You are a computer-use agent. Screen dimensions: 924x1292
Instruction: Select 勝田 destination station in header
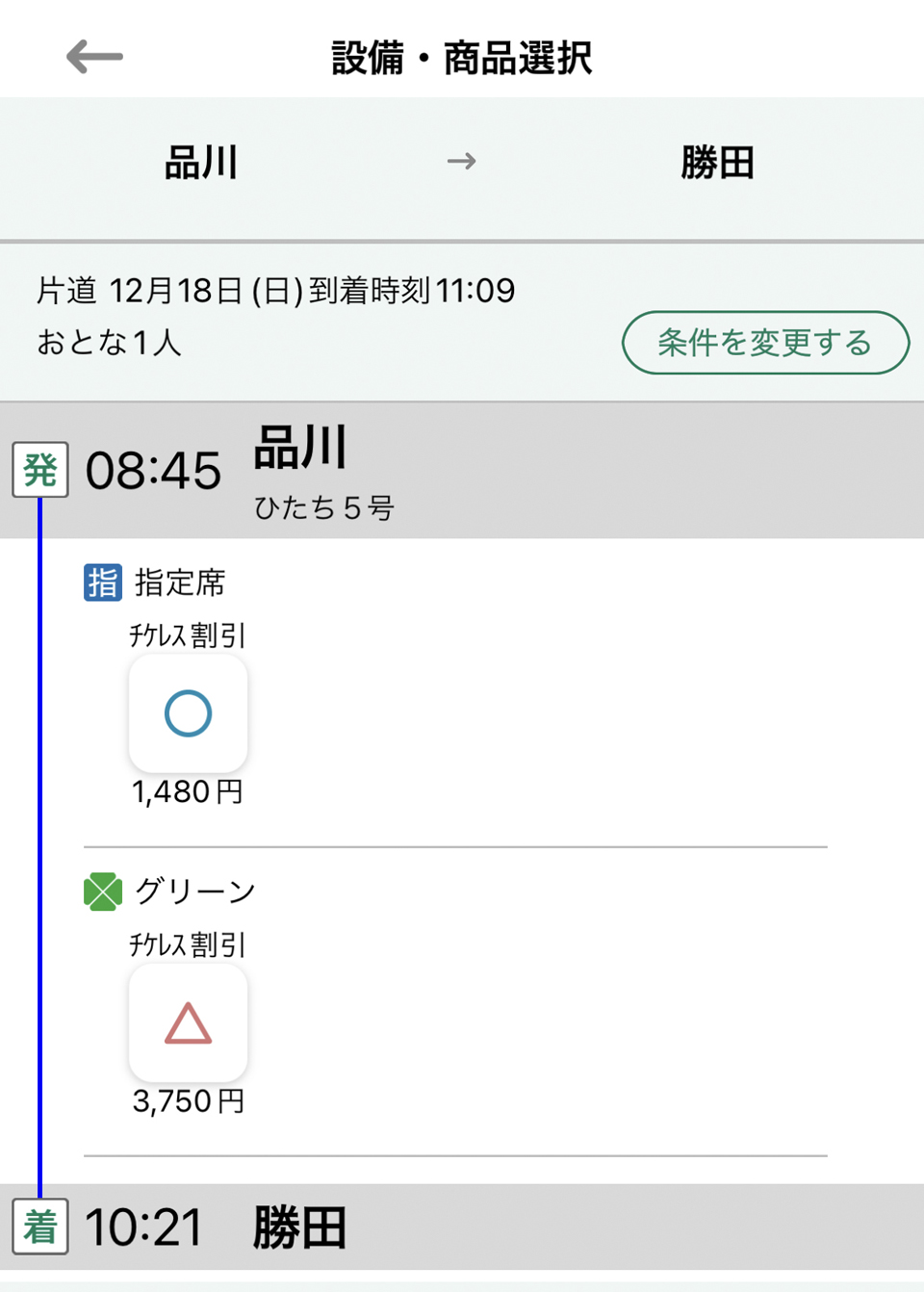pos(718,162)
